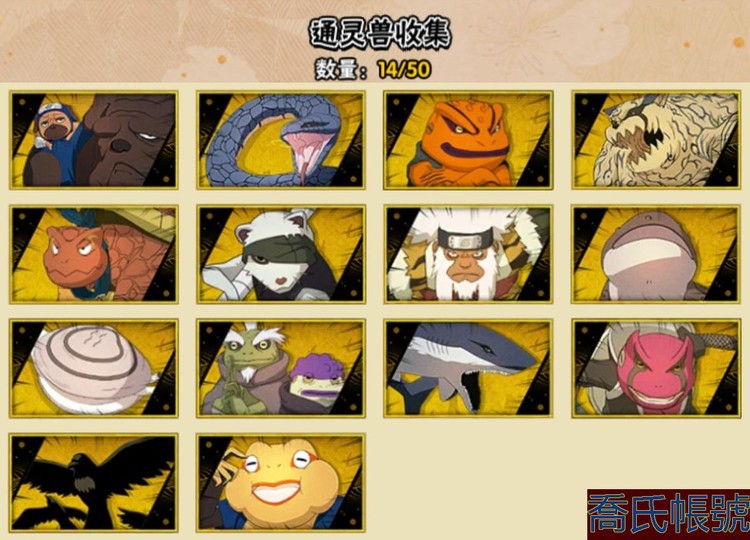Pick the white weasel with eyepatch card
This screenshot has height=540, width=750.
[281, 254]
